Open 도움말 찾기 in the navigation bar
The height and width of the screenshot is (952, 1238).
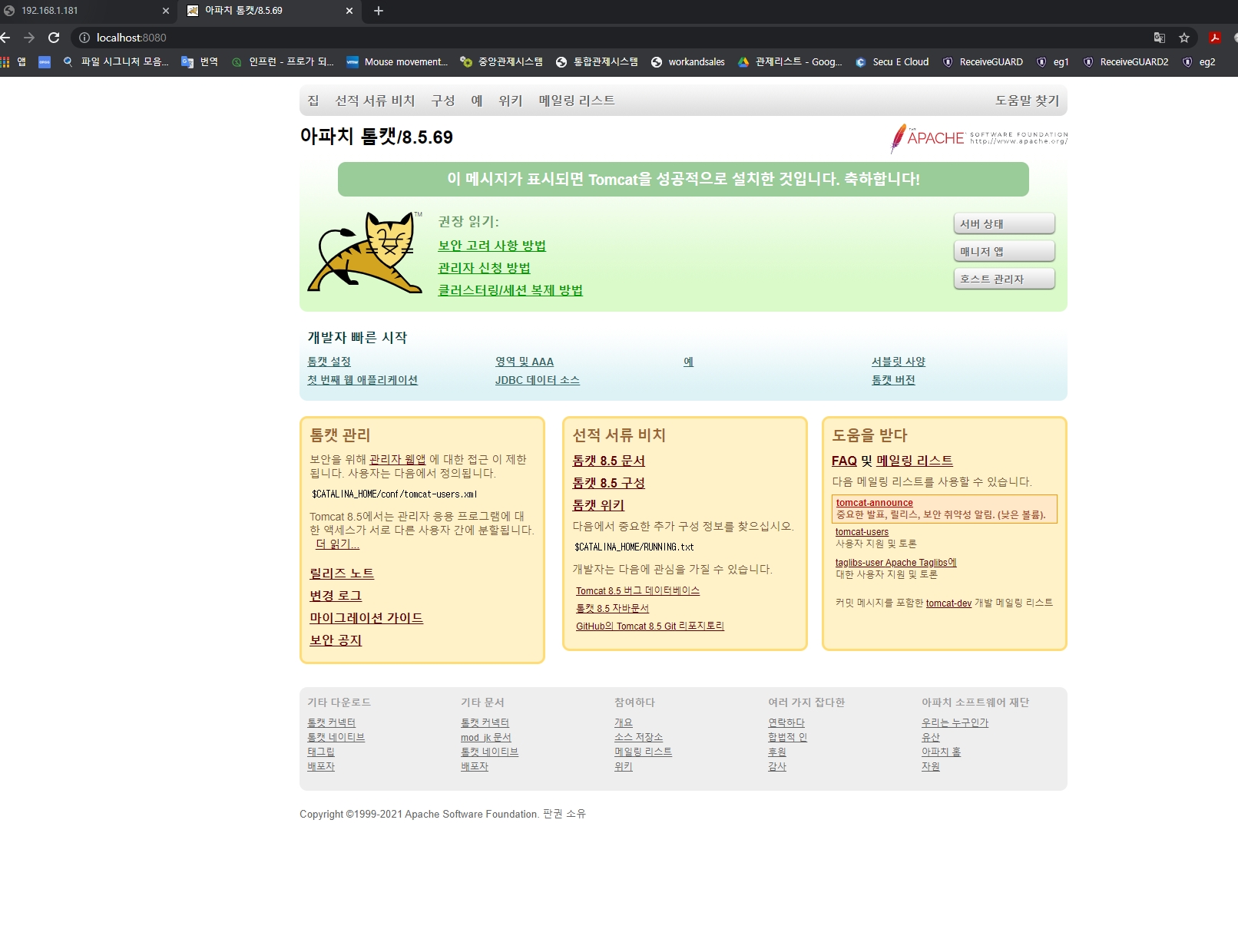(1027, 101)
